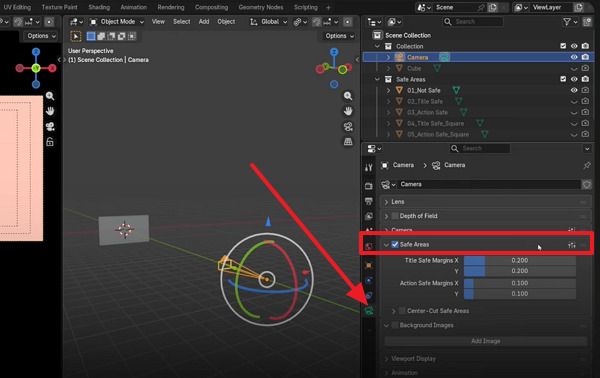Click zoom icon in main 3D viewport
Screen dimensions: 600x378
348,96
